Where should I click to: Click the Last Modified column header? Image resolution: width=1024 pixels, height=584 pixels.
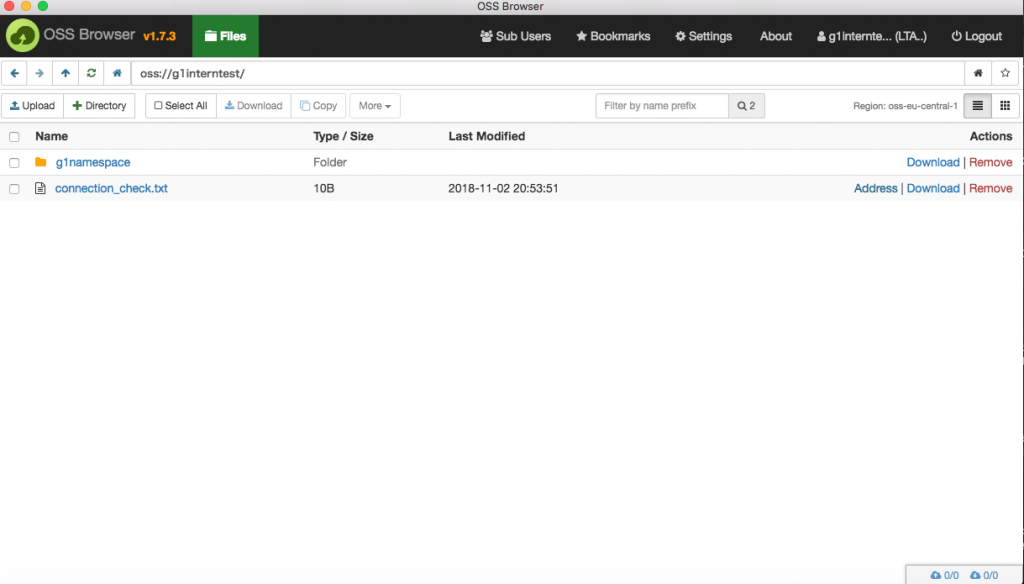[x=487, y=136]
